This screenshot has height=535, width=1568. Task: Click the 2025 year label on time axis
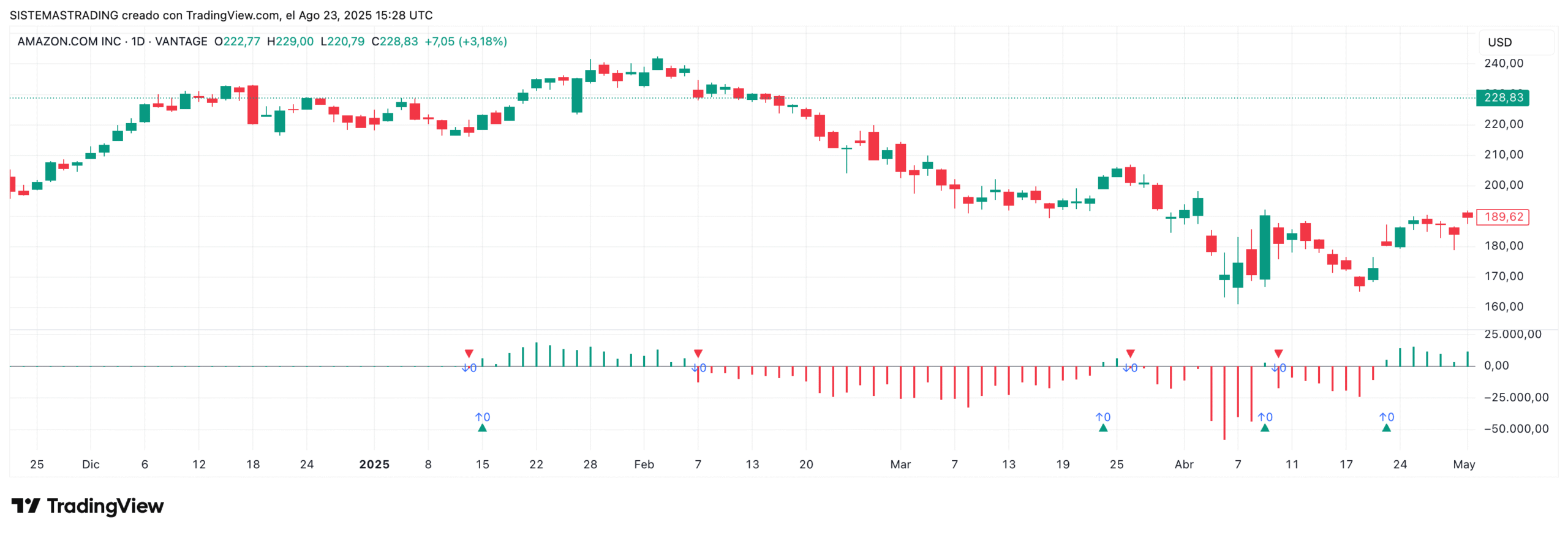point(374,465)
